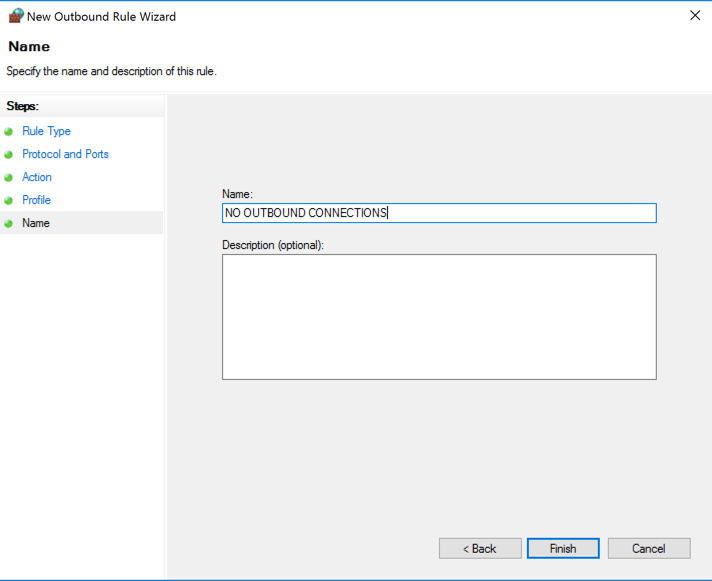
Task: Click the "Steps:" header in sidebar
Action: coord(22,105)
